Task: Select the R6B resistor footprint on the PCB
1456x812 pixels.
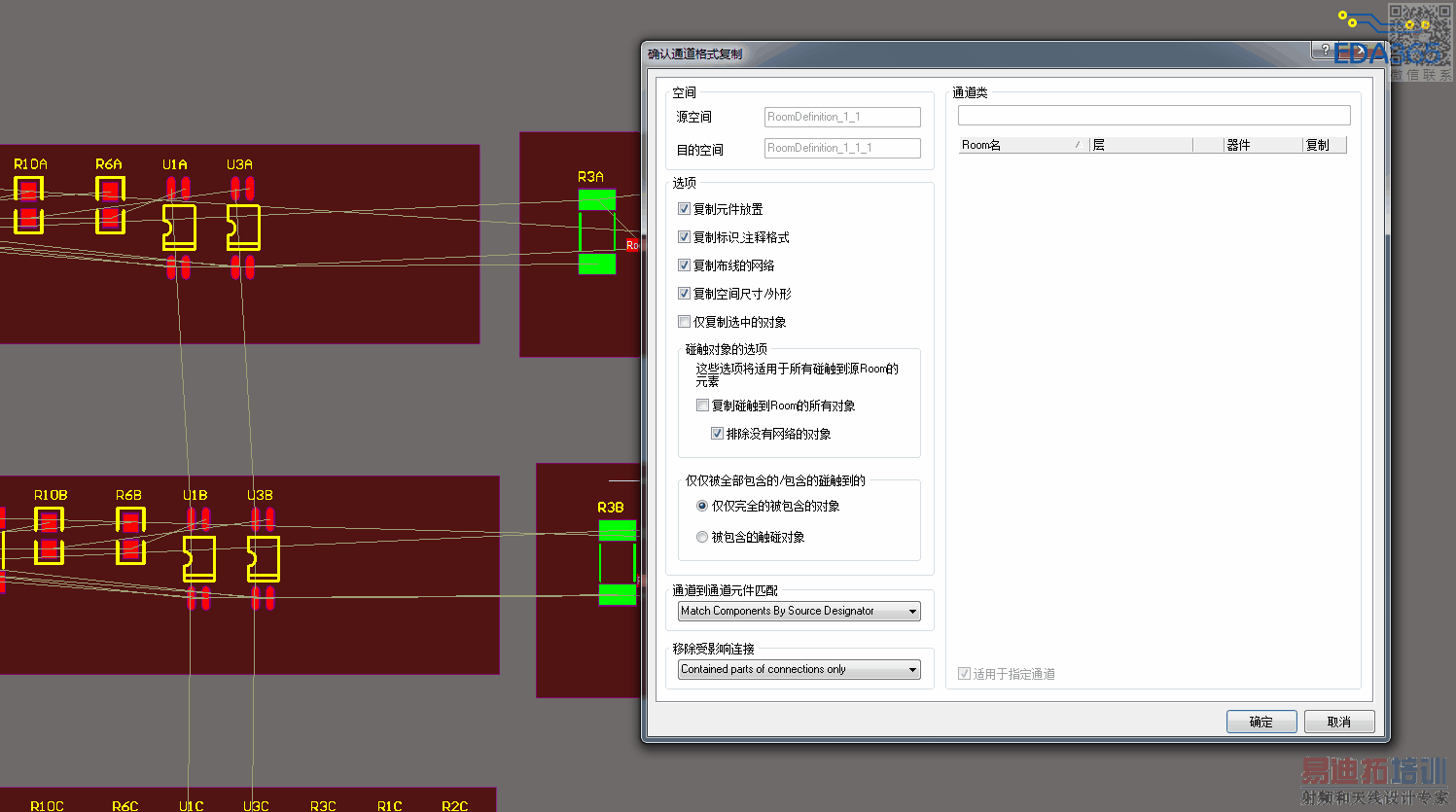Action: (130, 536)
